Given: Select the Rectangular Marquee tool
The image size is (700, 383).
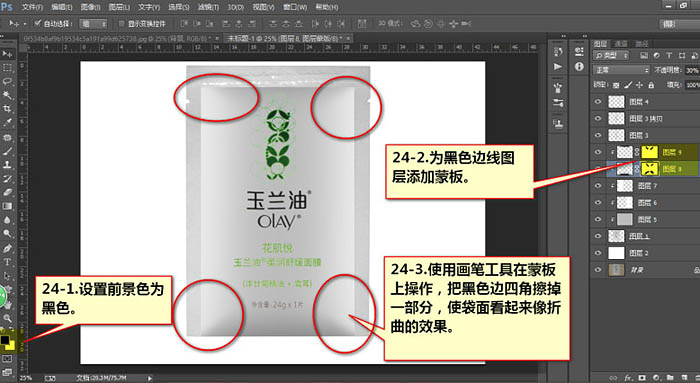Looking at the screenshot, I should pyautogui.click(x=7, y=68).
